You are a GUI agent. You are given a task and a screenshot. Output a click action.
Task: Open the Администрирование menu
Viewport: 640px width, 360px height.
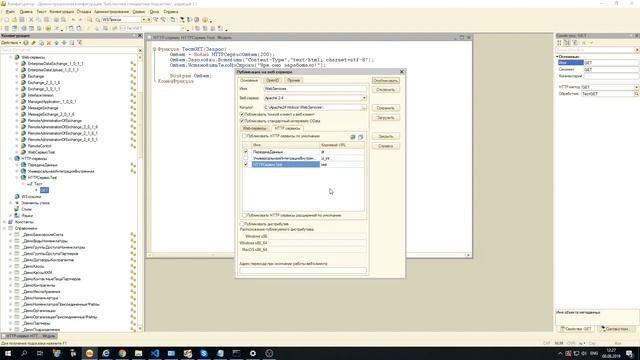pos(111,12)
